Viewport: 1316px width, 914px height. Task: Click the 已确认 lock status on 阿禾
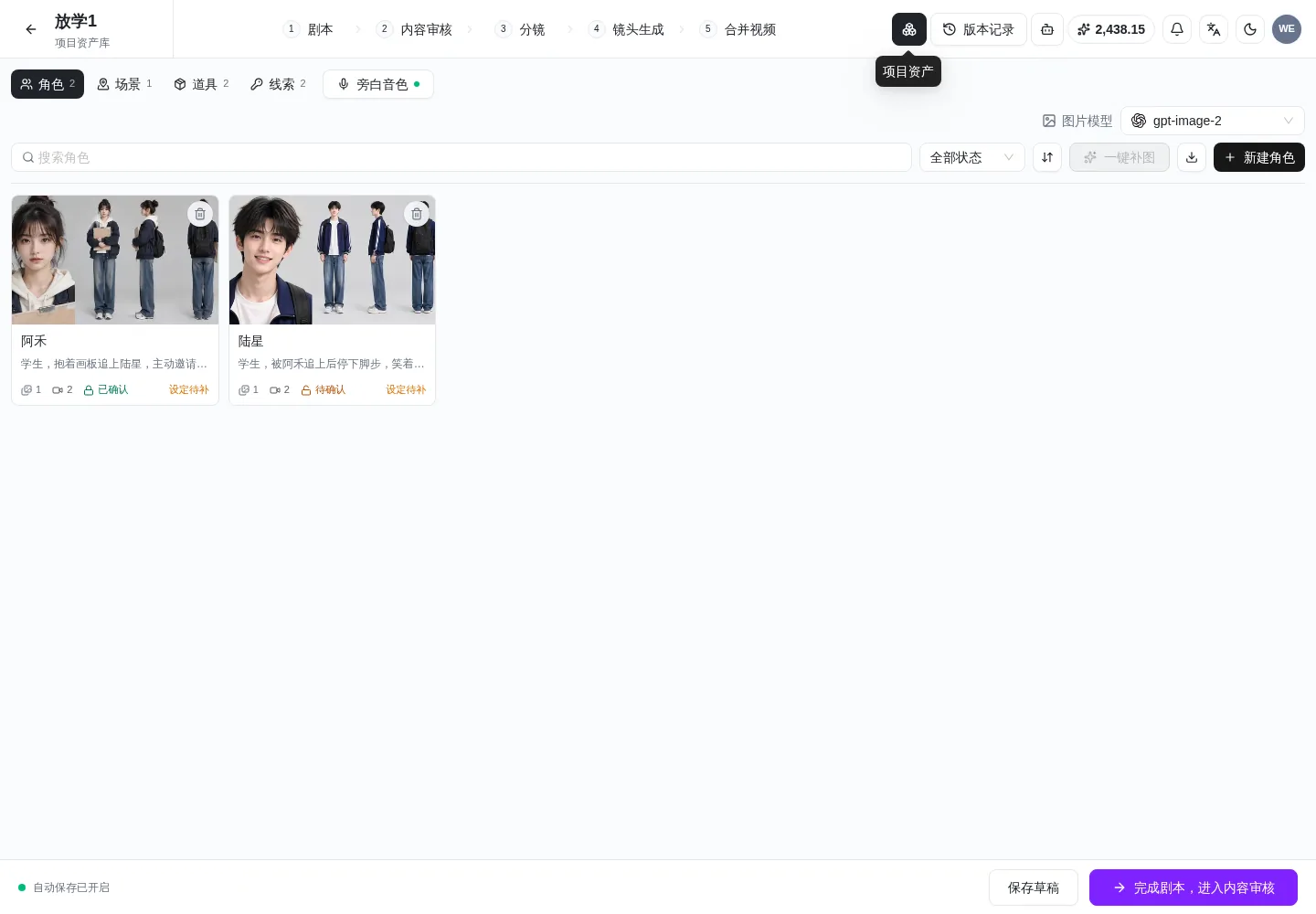[106, 390]
